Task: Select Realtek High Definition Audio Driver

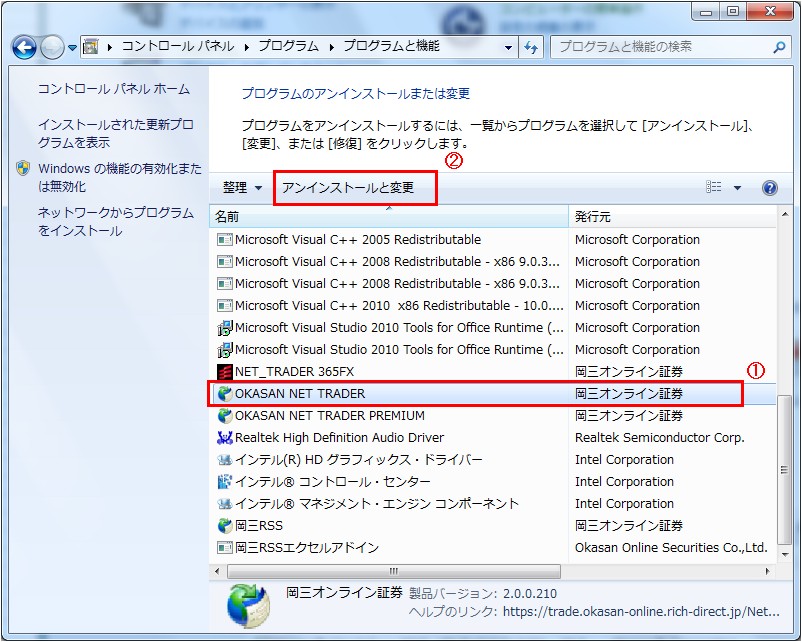Action: 493,437
